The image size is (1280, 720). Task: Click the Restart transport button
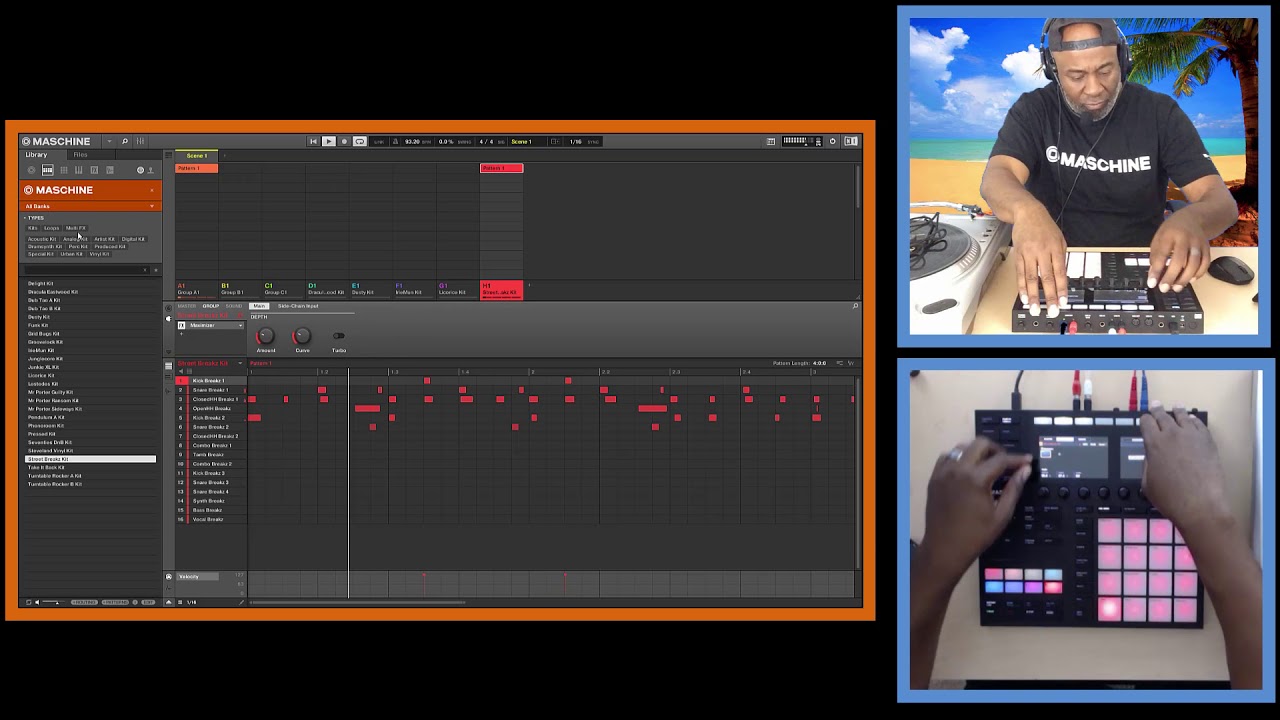point(313,141)
